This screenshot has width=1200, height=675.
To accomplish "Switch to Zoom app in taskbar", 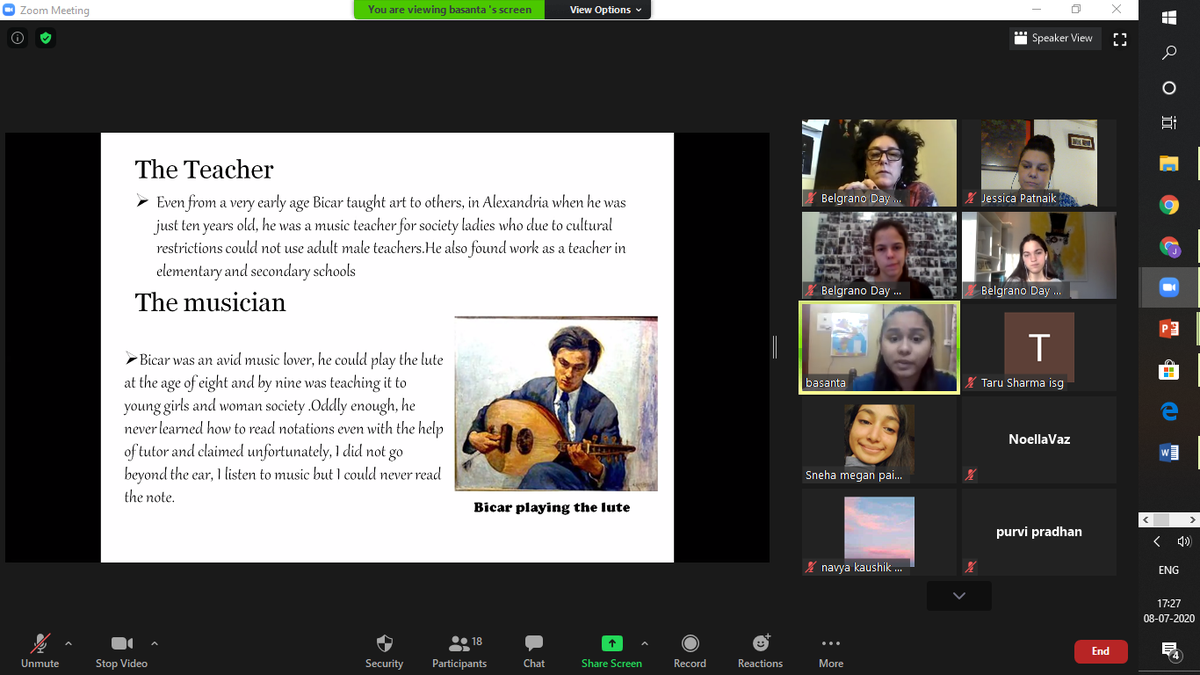I will [x=1169, y=287].
